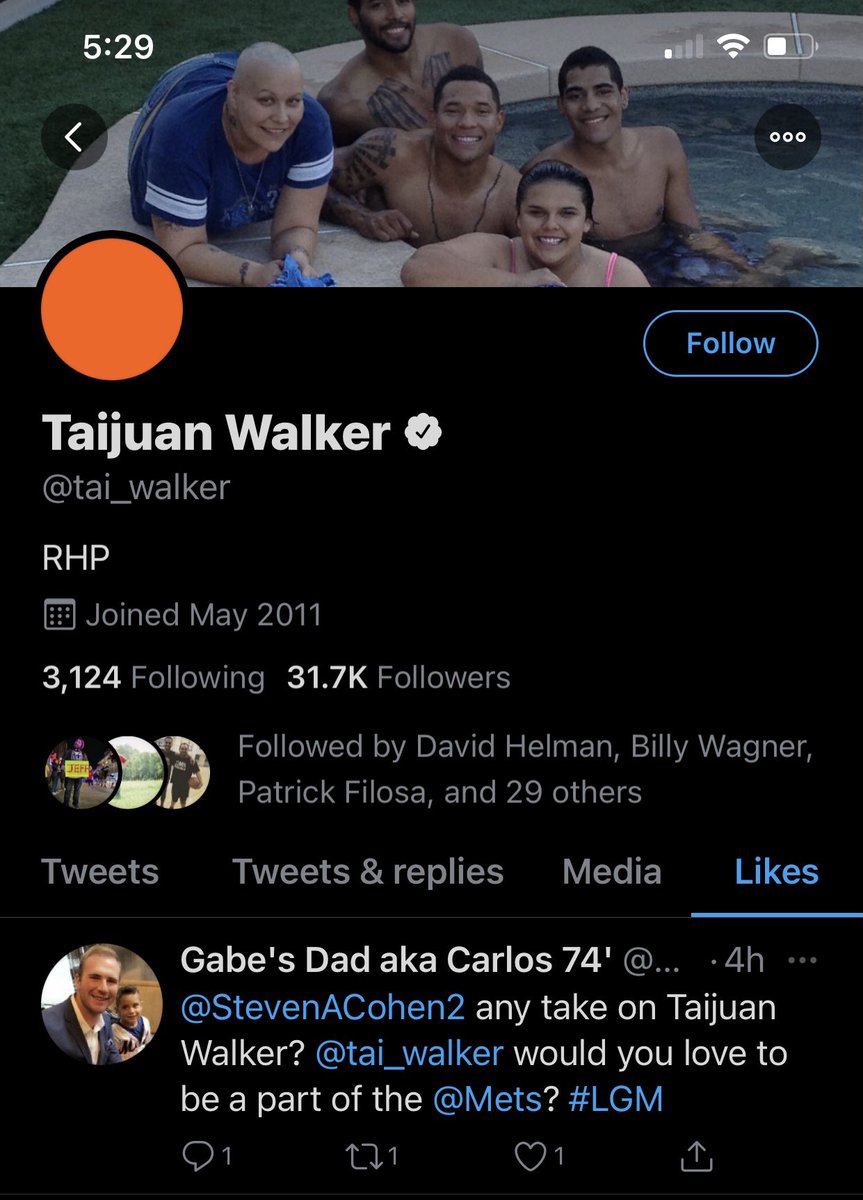Open the 3,124 Following list
Viewport: 863px width, 1200px height.
pyautogui.click(x=153, y=677)
